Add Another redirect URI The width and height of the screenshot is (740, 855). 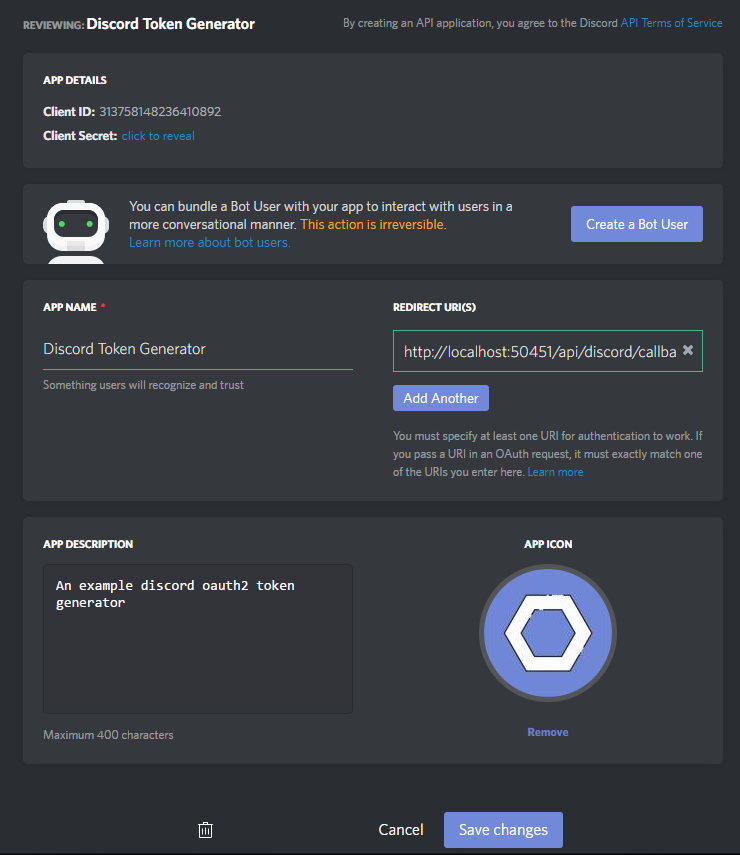[x=440, y=397]
